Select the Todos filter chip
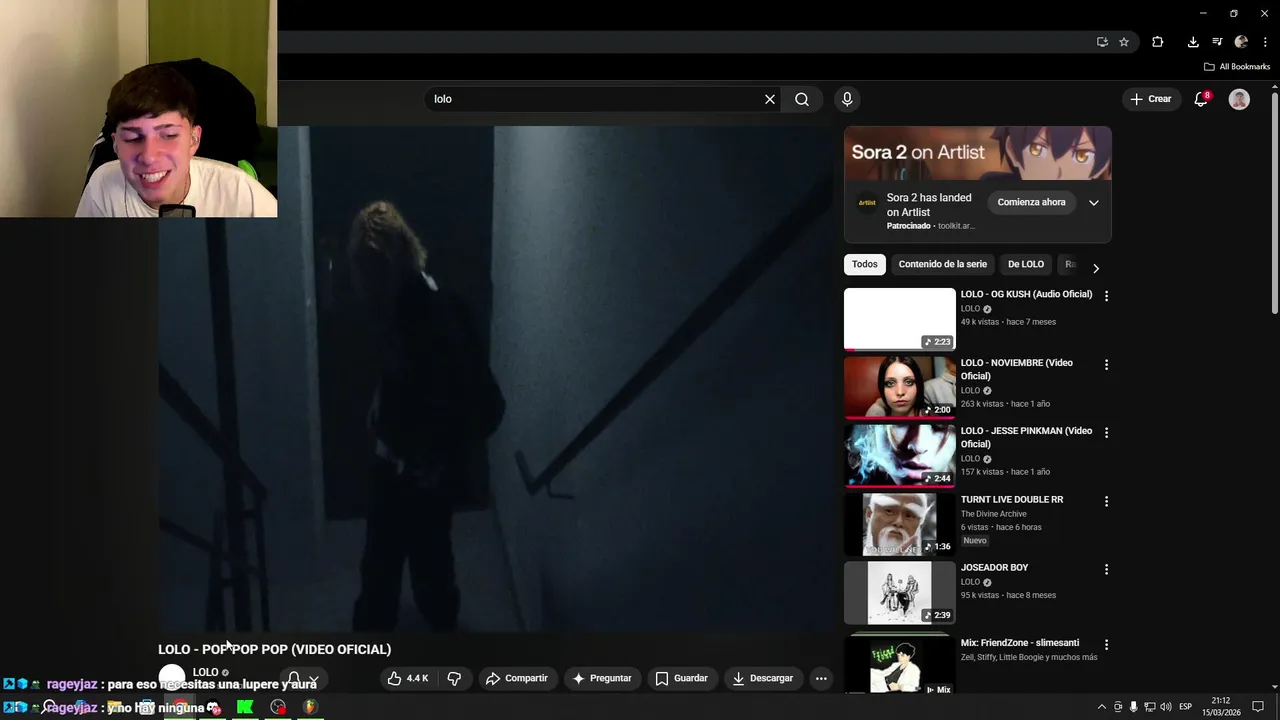The height and width of the screenshot is (720, 1280). tap(865, 264)
